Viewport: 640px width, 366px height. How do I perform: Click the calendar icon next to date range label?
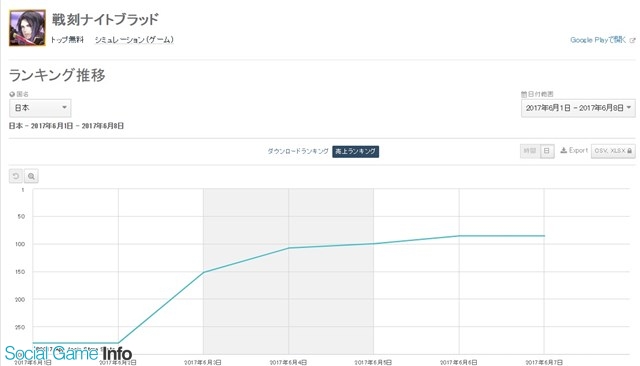click(x=524, y=94)
